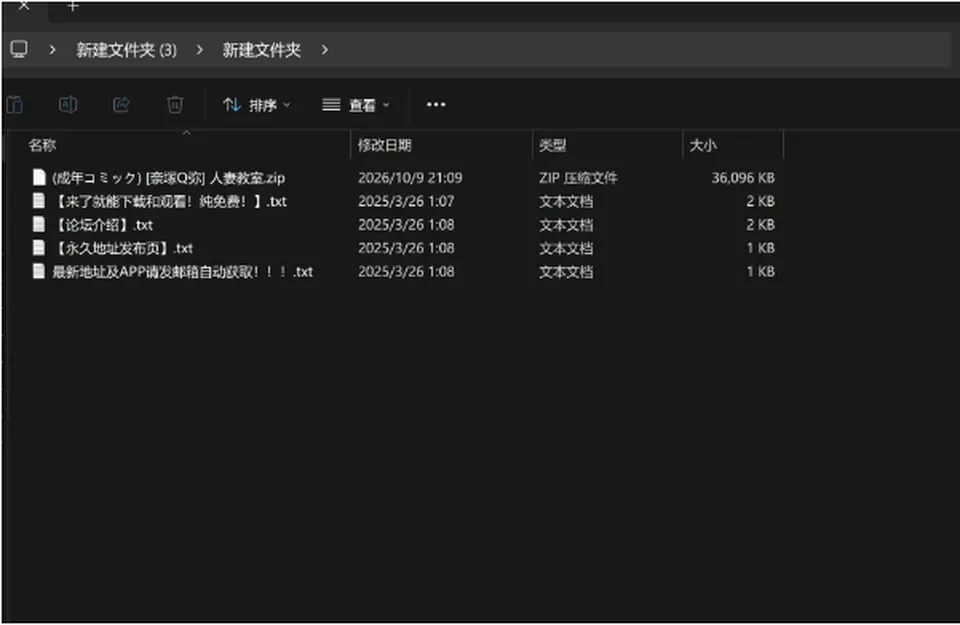Click the 2 KB size of 【论坛介绍】.txt
This screenshot has width=960, height=625.
[760, 225]
